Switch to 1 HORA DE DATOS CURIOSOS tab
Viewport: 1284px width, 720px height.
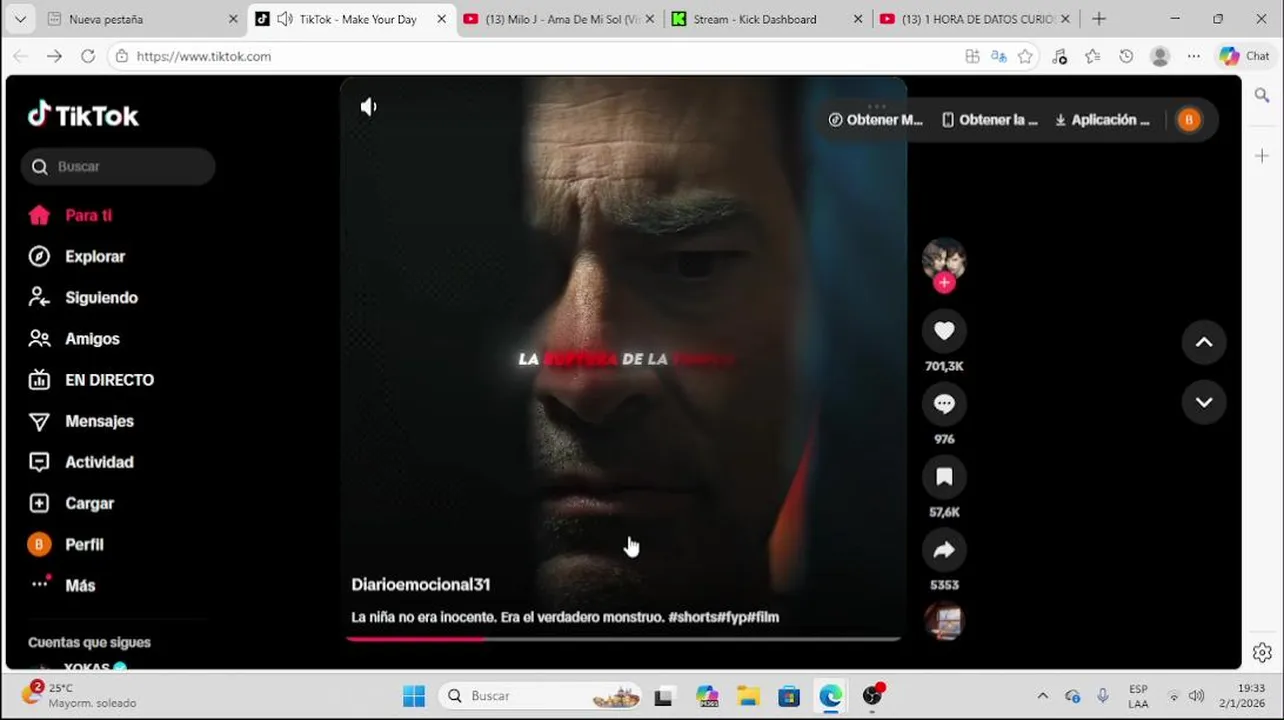[975, 19]
